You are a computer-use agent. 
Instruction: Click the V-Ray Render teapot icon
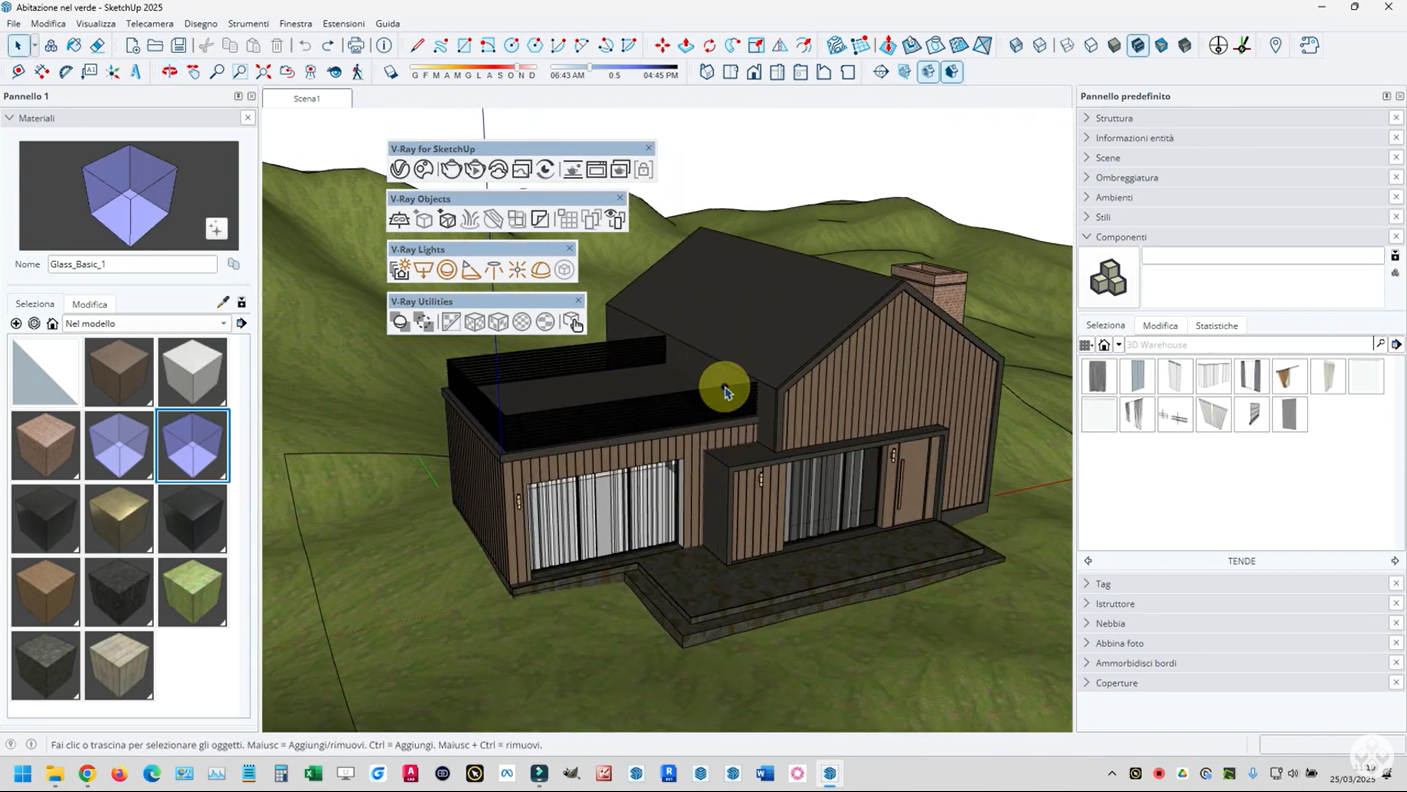pos(451,170)
